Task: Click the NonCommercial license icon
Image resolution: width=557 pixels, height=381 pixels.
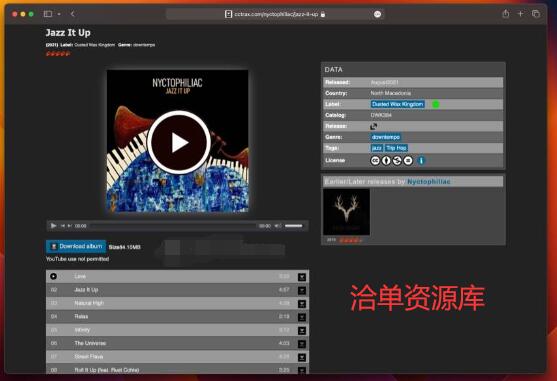Action: (397, 160)
